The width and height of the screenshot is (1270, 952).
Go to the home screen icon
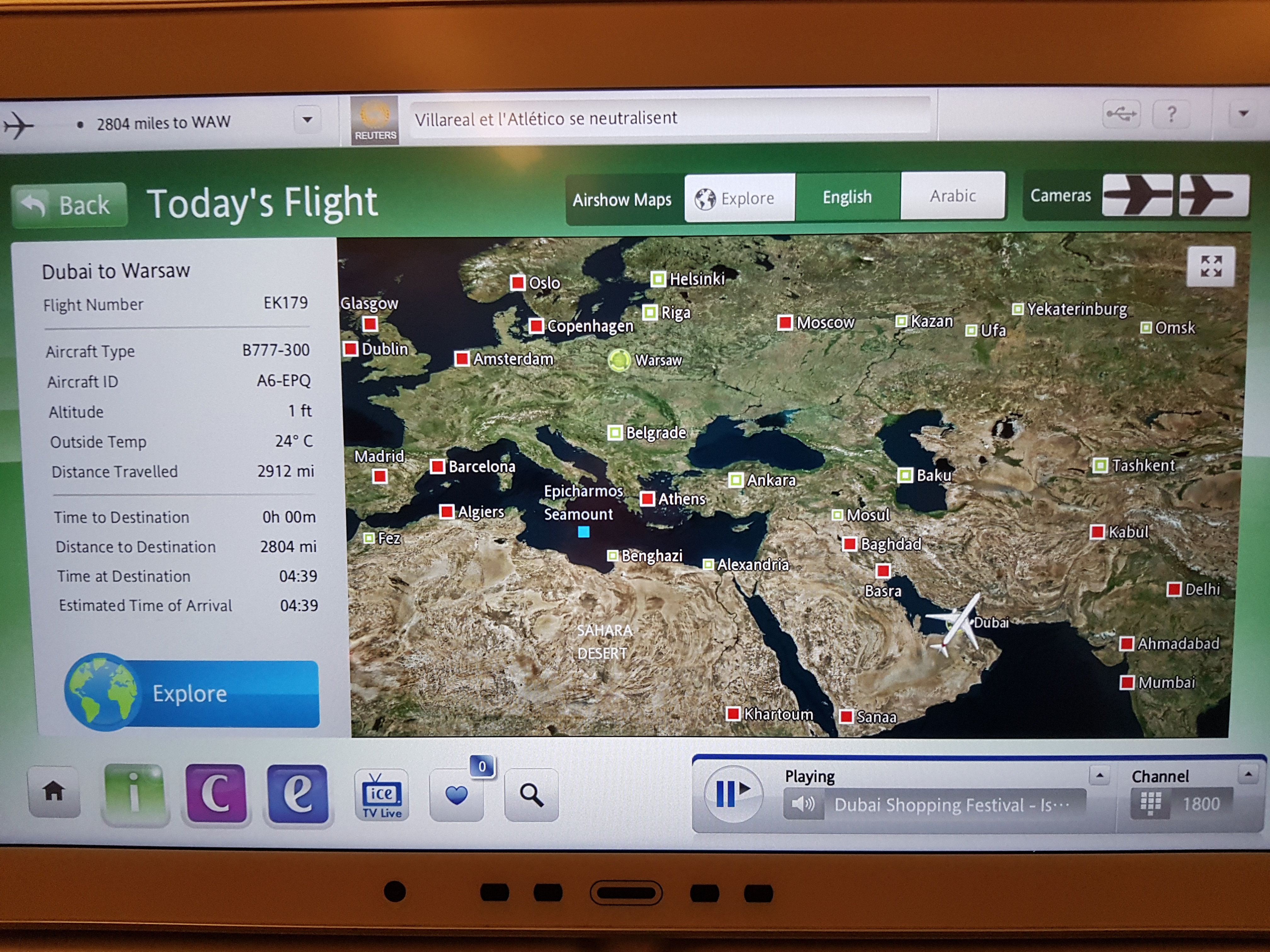[54, 791]
